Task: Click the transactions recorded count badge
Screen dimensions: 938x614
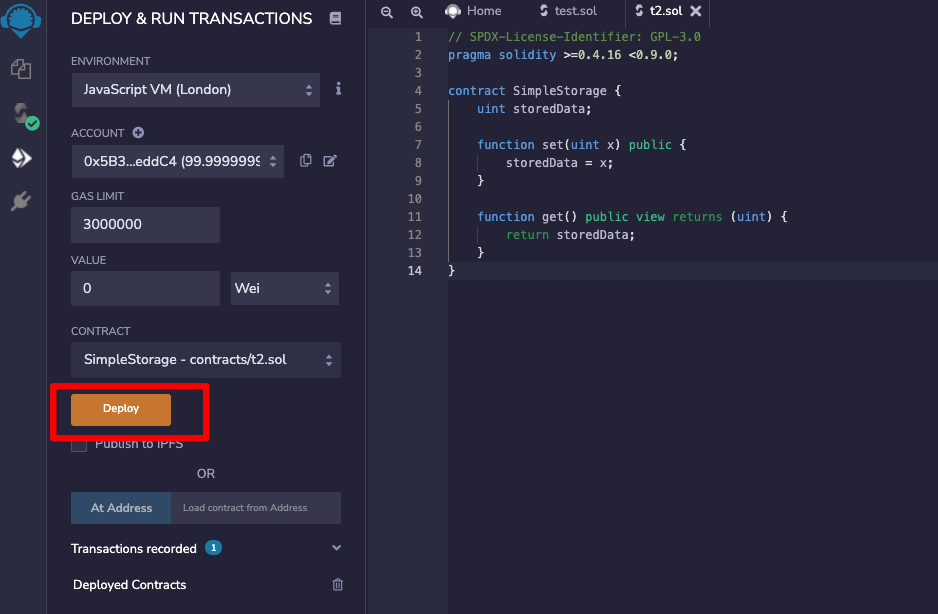Action: pos(214,548)
